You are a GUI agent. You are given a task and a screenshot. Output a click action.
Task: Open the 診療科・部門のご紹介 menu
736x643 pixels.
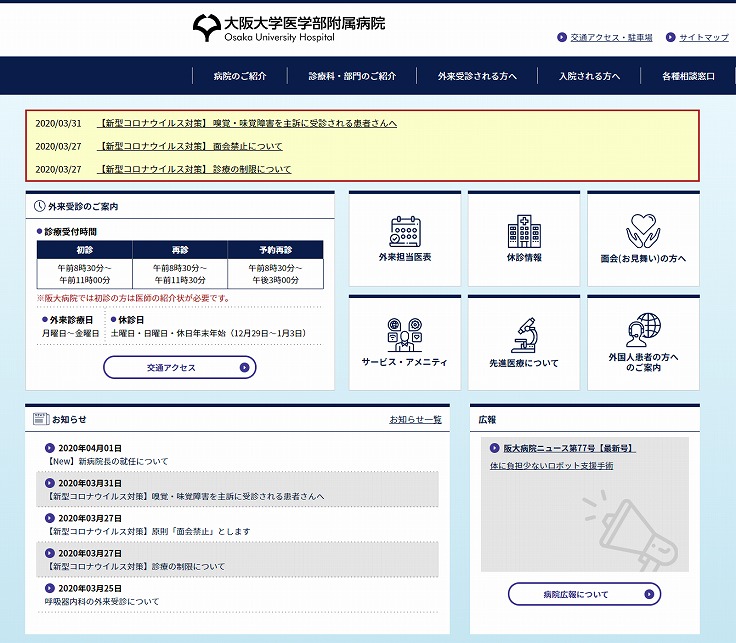point(352,76)
